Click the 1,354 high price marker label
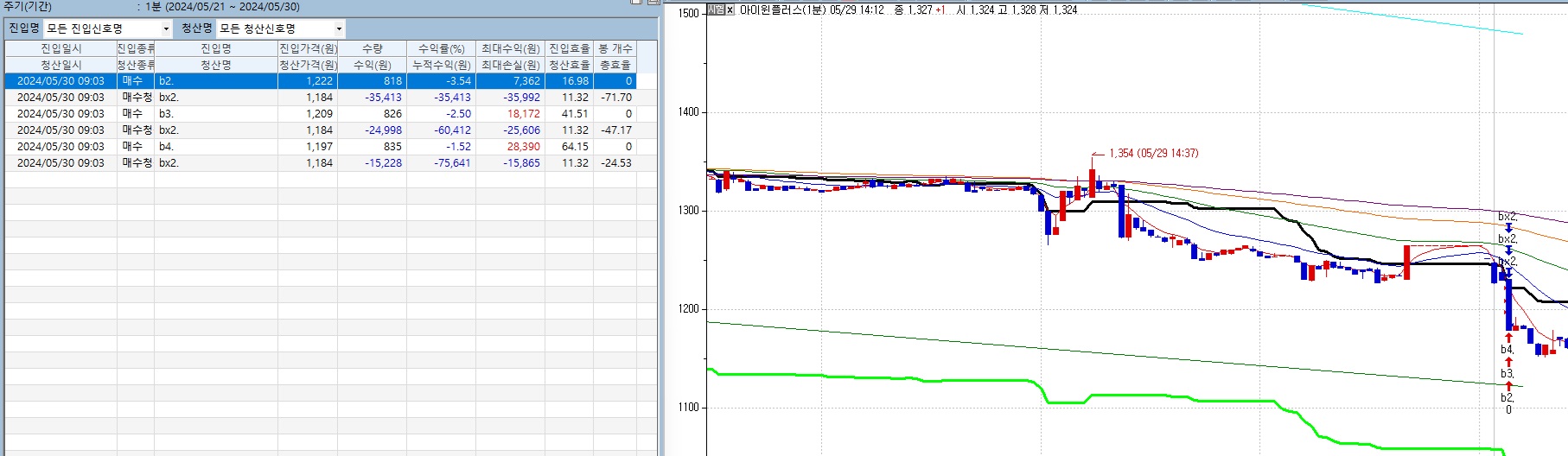The image size is (1568, 456). pos(1153,153)
